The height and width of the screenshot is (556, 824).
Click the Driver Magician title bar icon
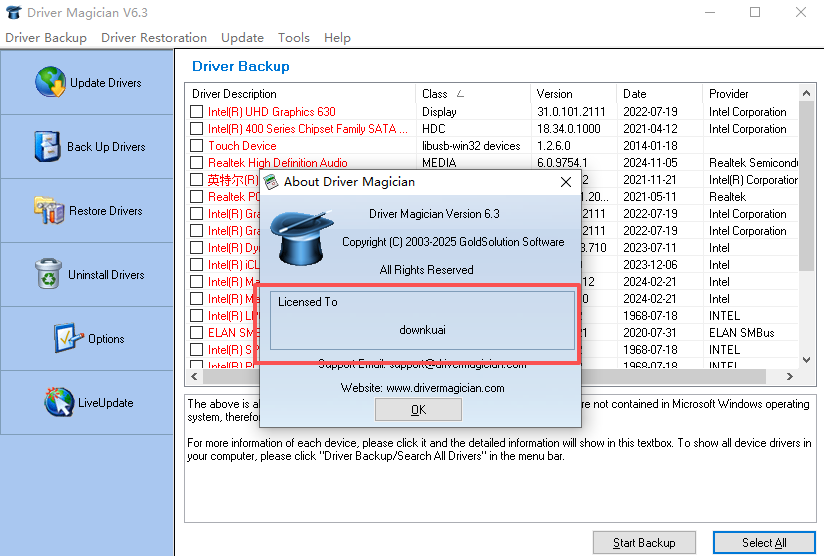(13, 13)
